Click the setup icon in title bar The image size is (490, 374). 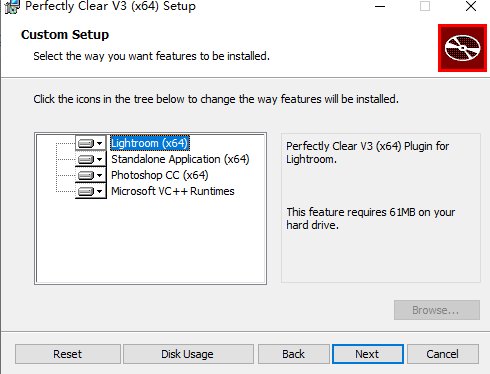(x=12, y=7)
